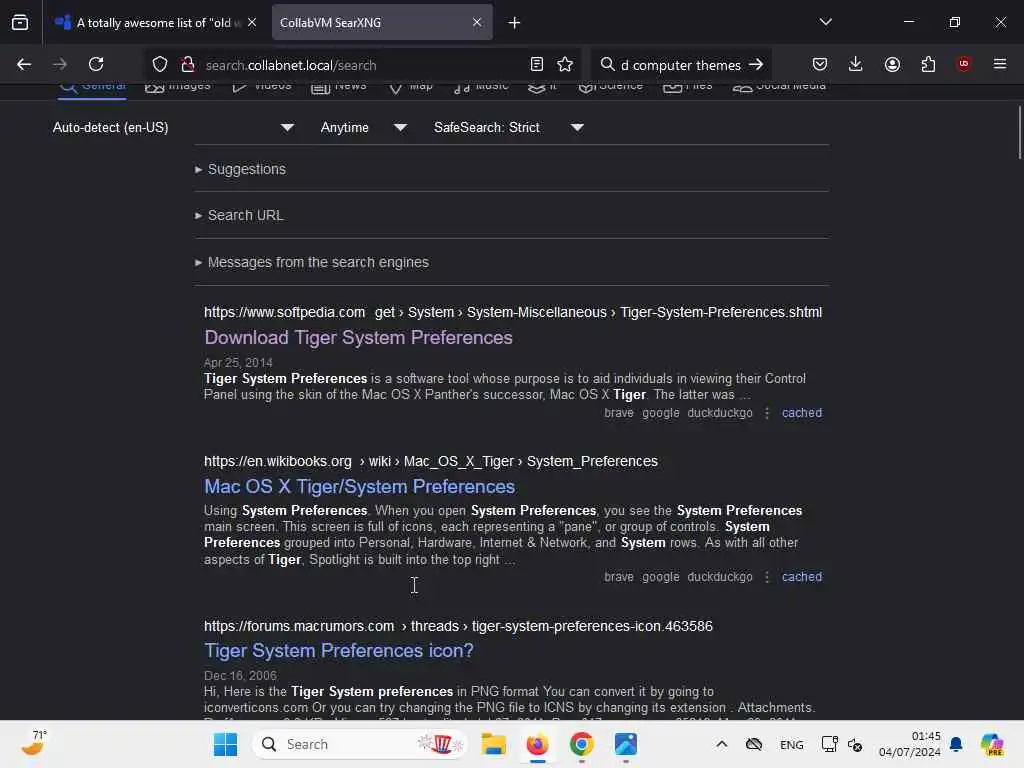Image resolution: width=1024 pixels, height=768 pixels.
Task: Click the search box magnifier icon
Action: click(607, 64)
